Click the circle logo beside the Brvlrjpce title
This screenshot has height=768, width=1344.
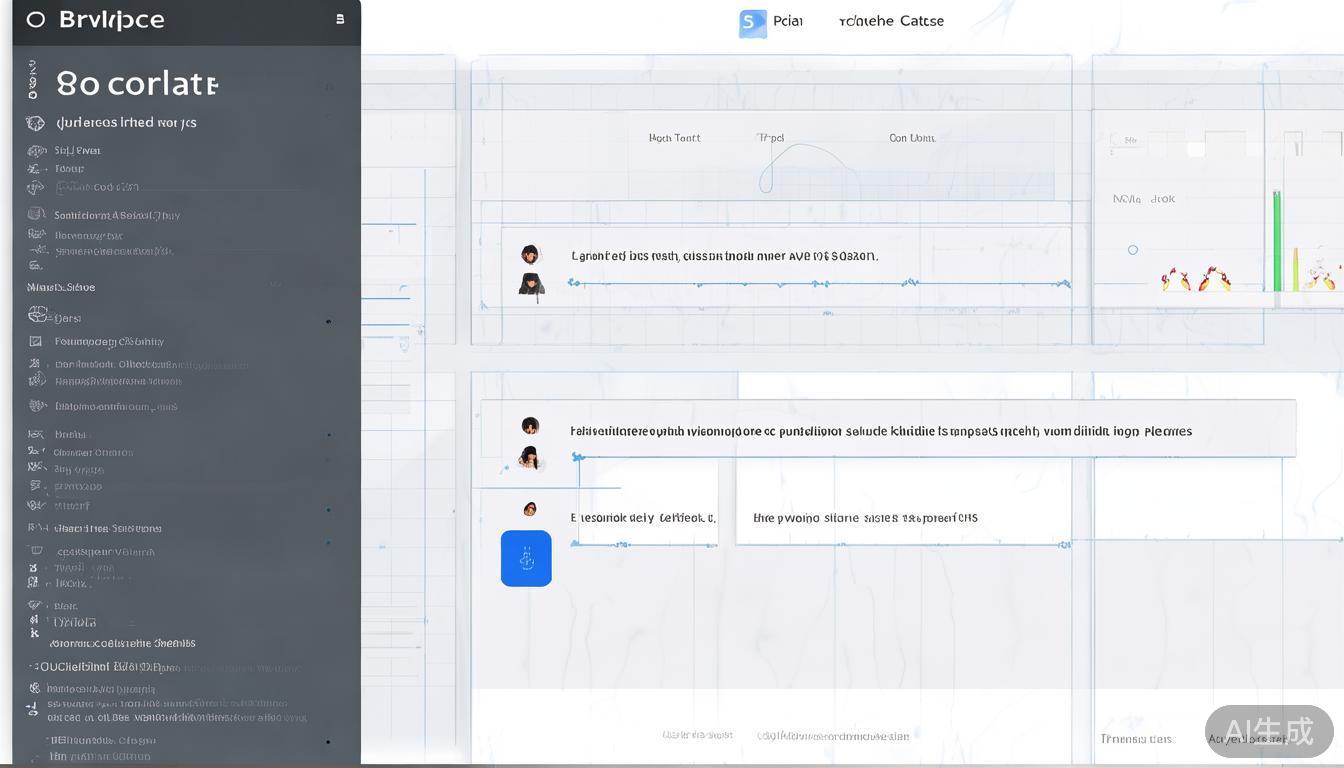[x=36, y=19]
